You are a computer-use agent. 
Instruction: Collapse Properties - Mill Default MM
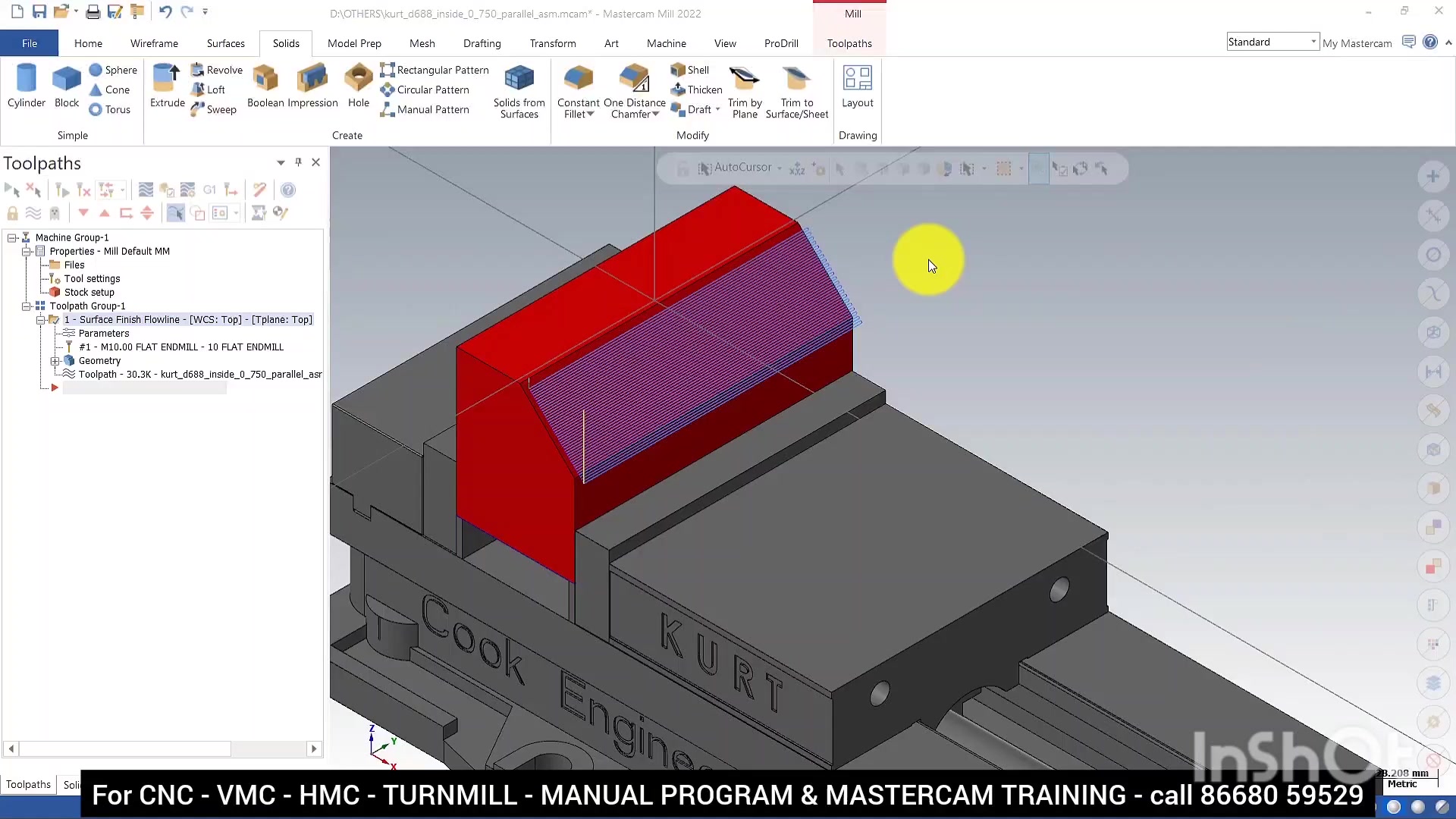tap(27, 252)
